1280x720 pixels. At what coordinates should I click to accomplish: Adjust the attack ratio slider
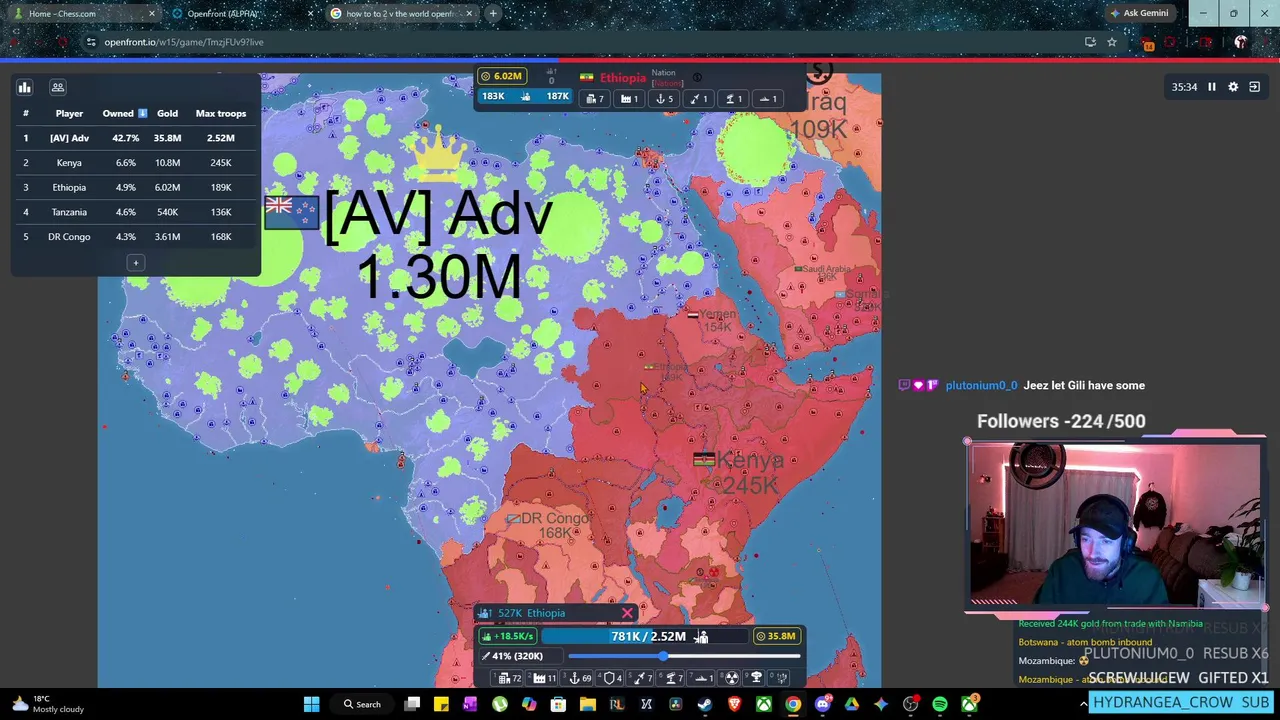(x=684, y=656)
